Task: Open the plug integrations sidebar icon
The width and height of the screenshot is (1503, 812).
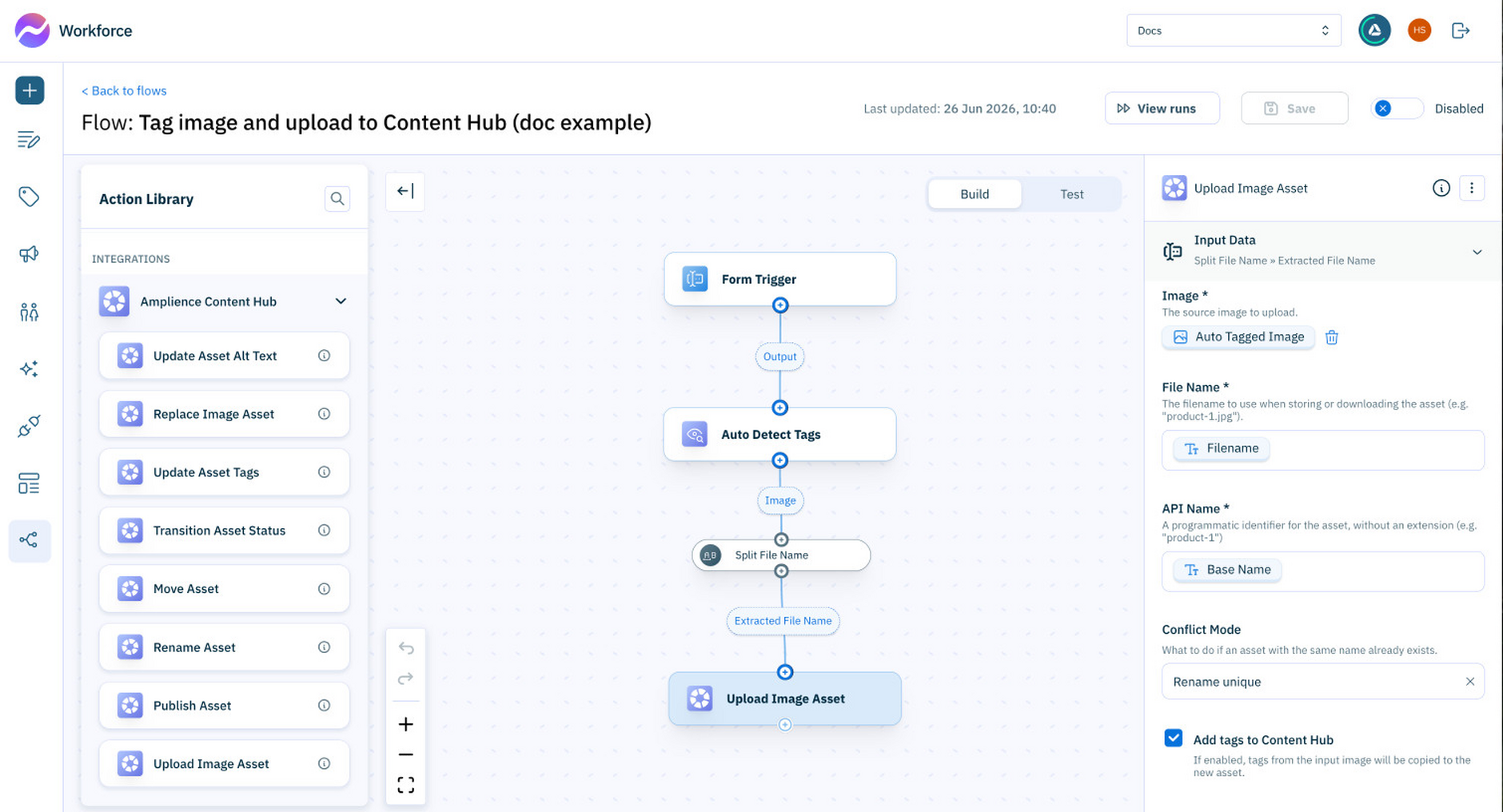Action: coord(29,426)
